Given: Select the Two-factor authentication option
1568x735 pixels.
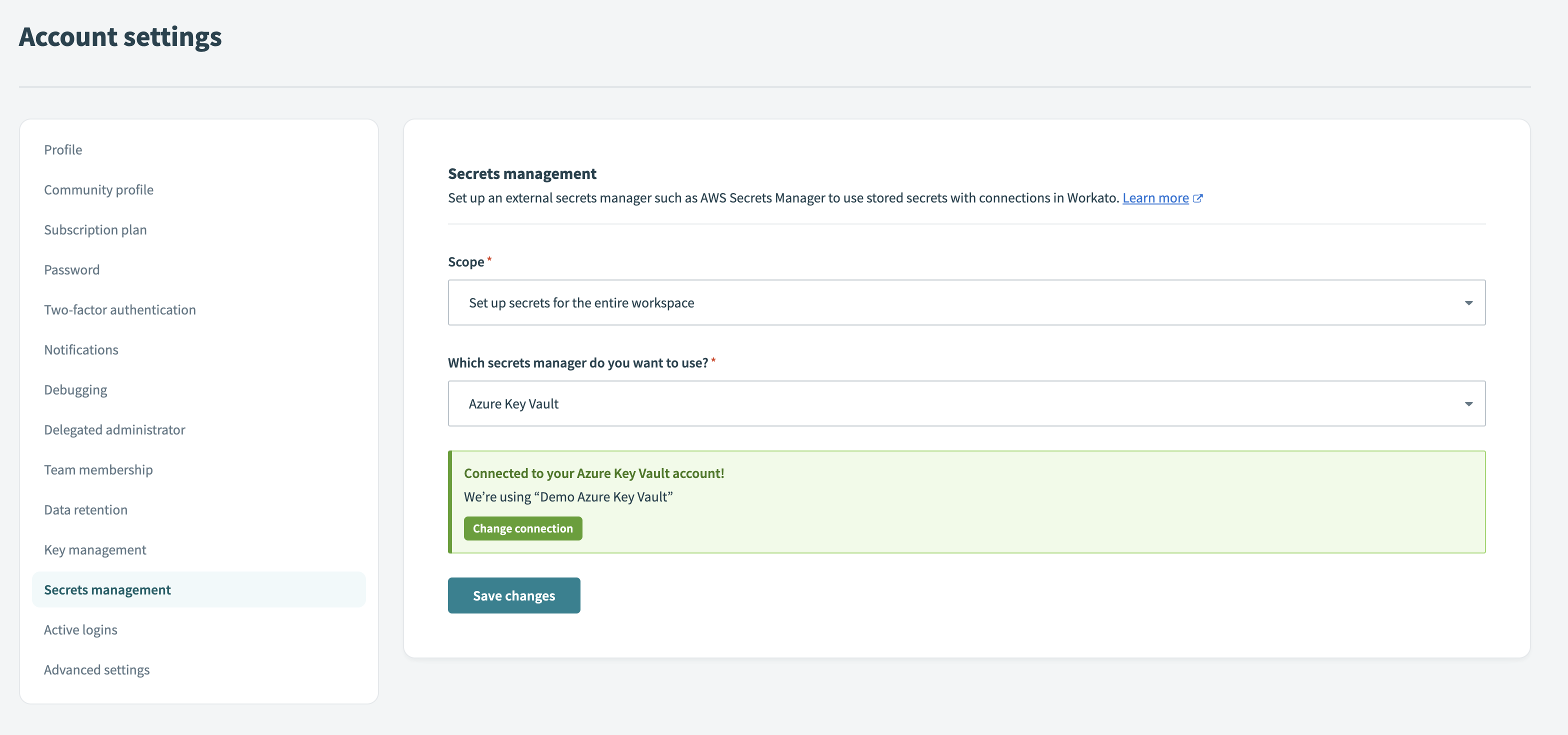Looking at the screenshot, I should [120, 309].
